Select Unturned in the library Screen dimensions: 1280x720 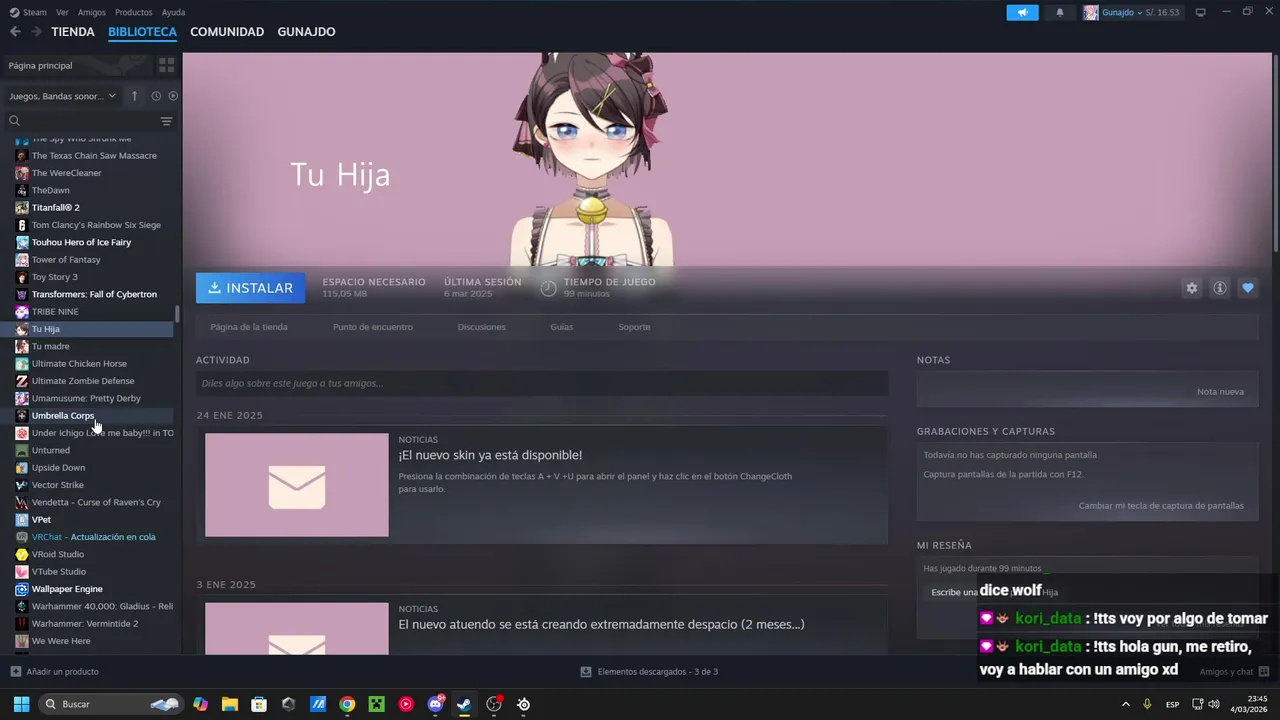click(x=51, y=450)
